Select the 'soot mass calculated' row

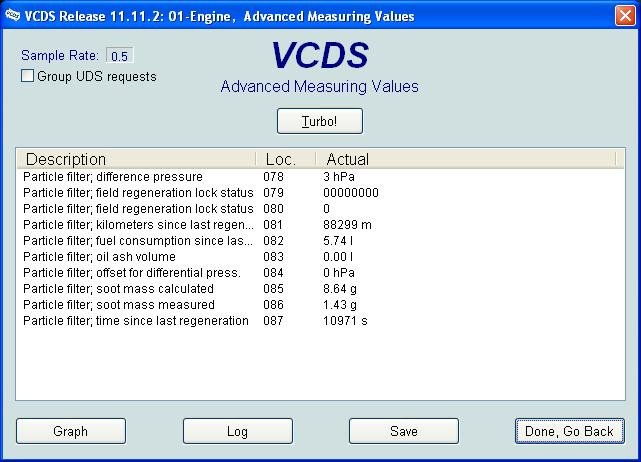[x=320, y=289]
